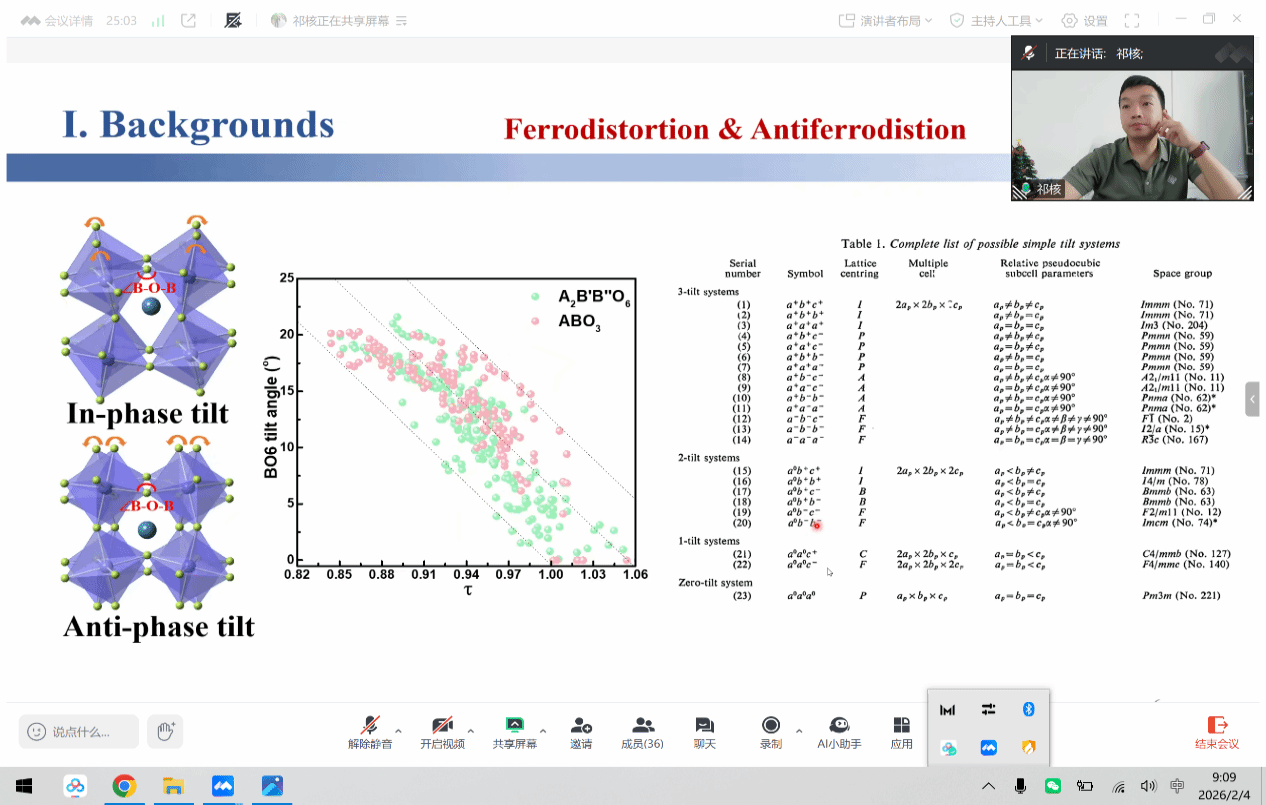Viewport: 1266px width, 805px height.
Task: Open the 会议详情 meeting details
Action: point(64,20)
